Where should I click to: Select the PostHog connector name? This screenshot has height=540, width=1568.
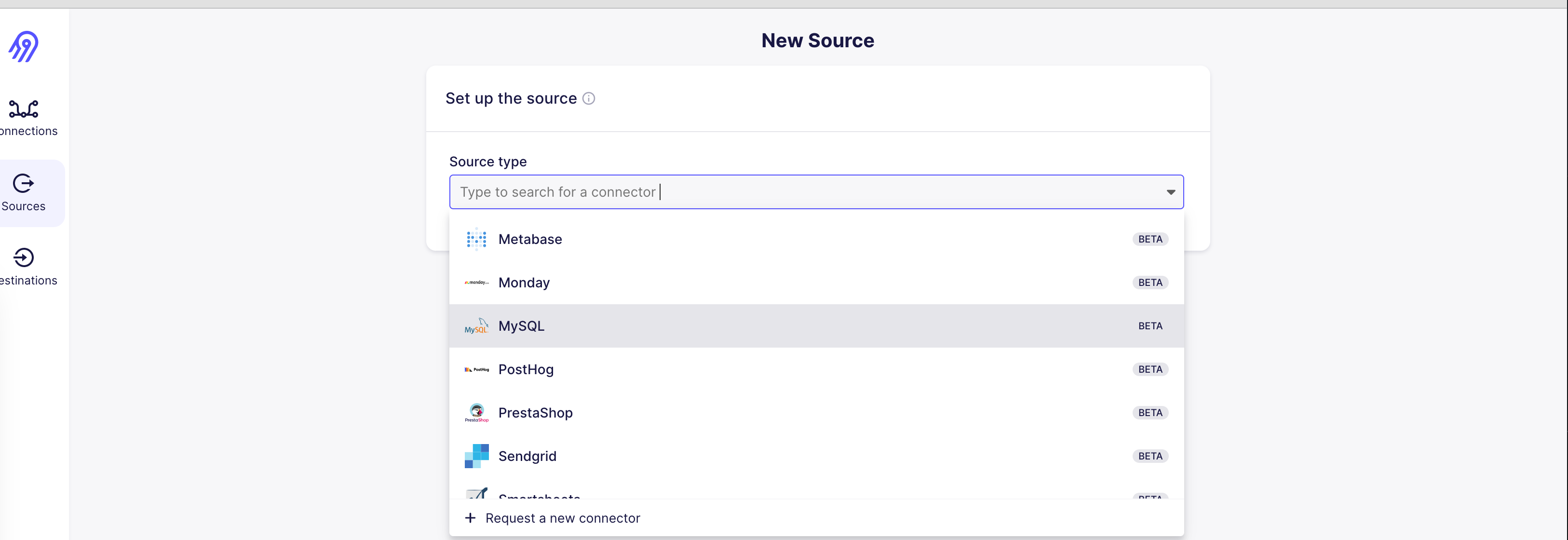[526, 369]
